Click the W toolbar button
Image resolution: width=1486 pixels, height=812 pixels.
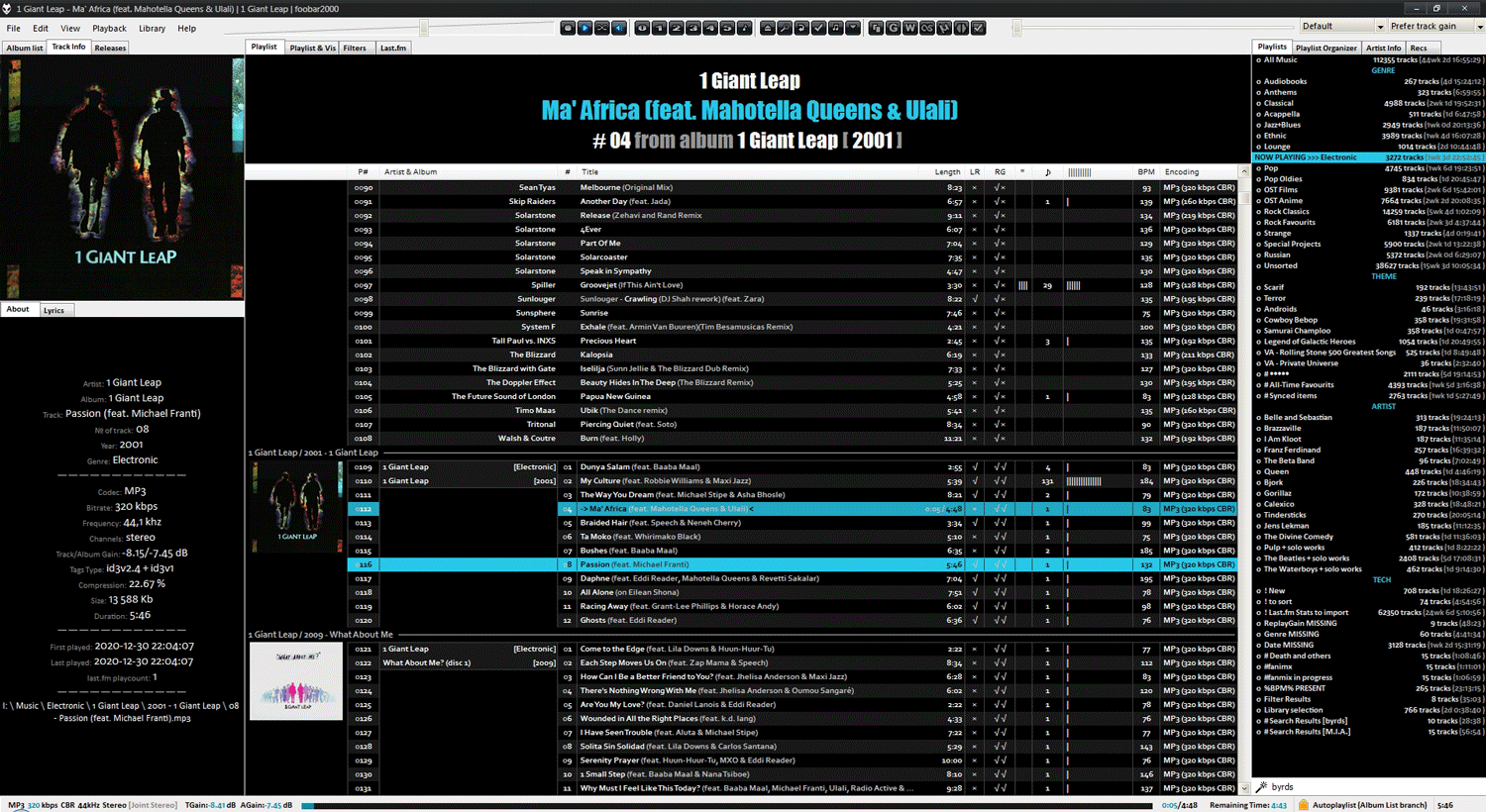point(909,28)
